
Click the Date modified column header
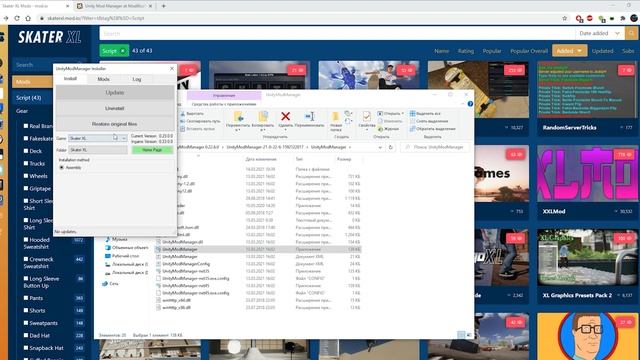coord(261,159)
